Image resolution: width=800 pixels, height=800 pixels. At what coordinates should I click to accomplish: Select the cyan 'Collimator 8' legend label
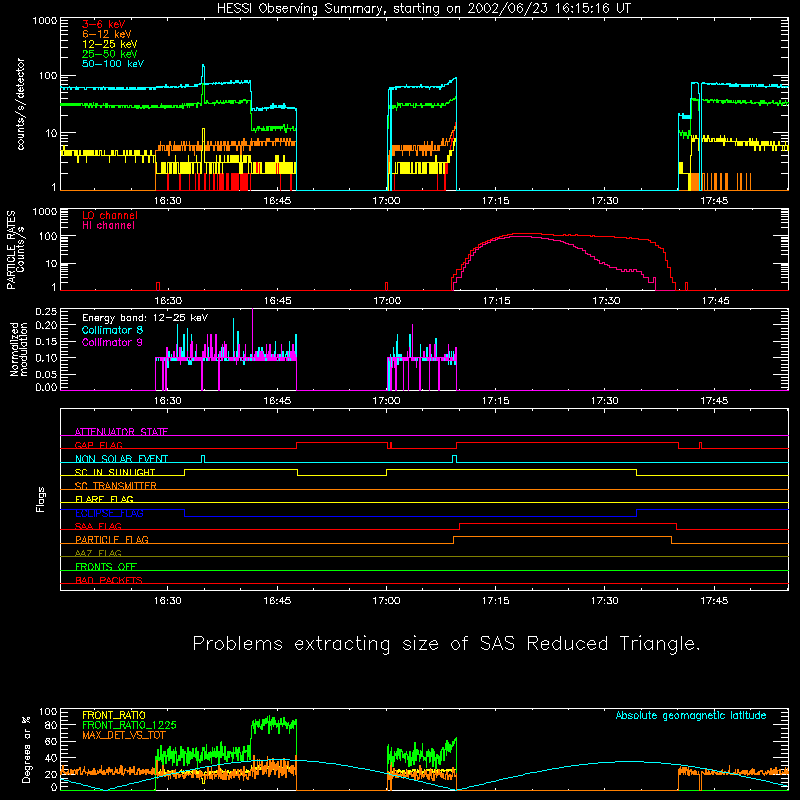coord(112,330)
